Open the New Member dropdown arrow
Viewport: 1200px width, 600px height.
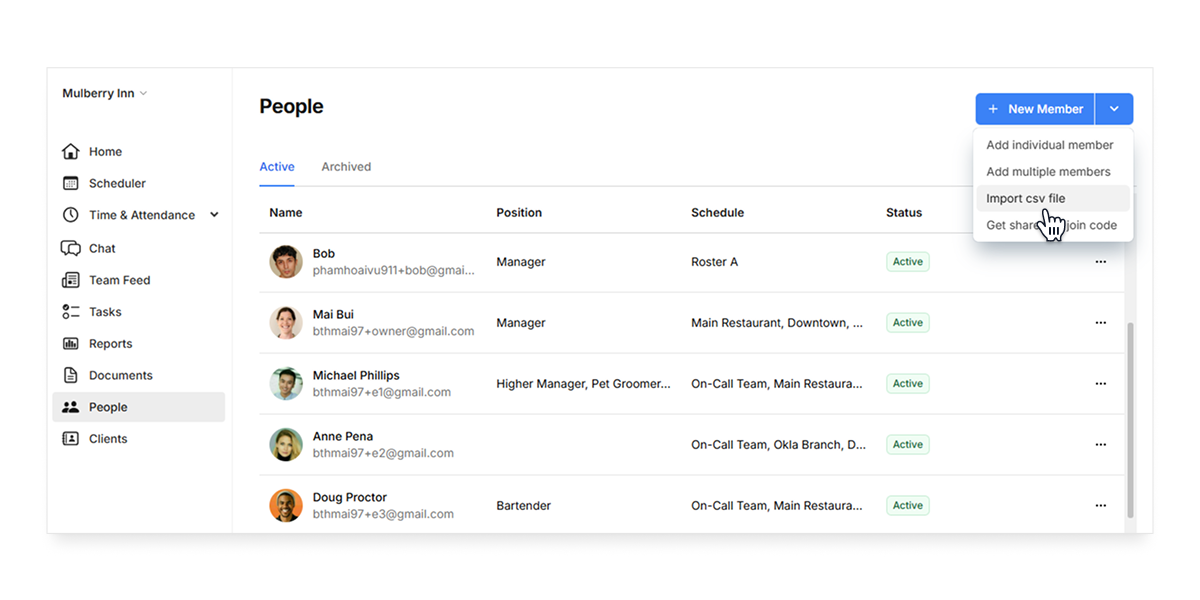pyautogui.click(x=1114, y=108)
